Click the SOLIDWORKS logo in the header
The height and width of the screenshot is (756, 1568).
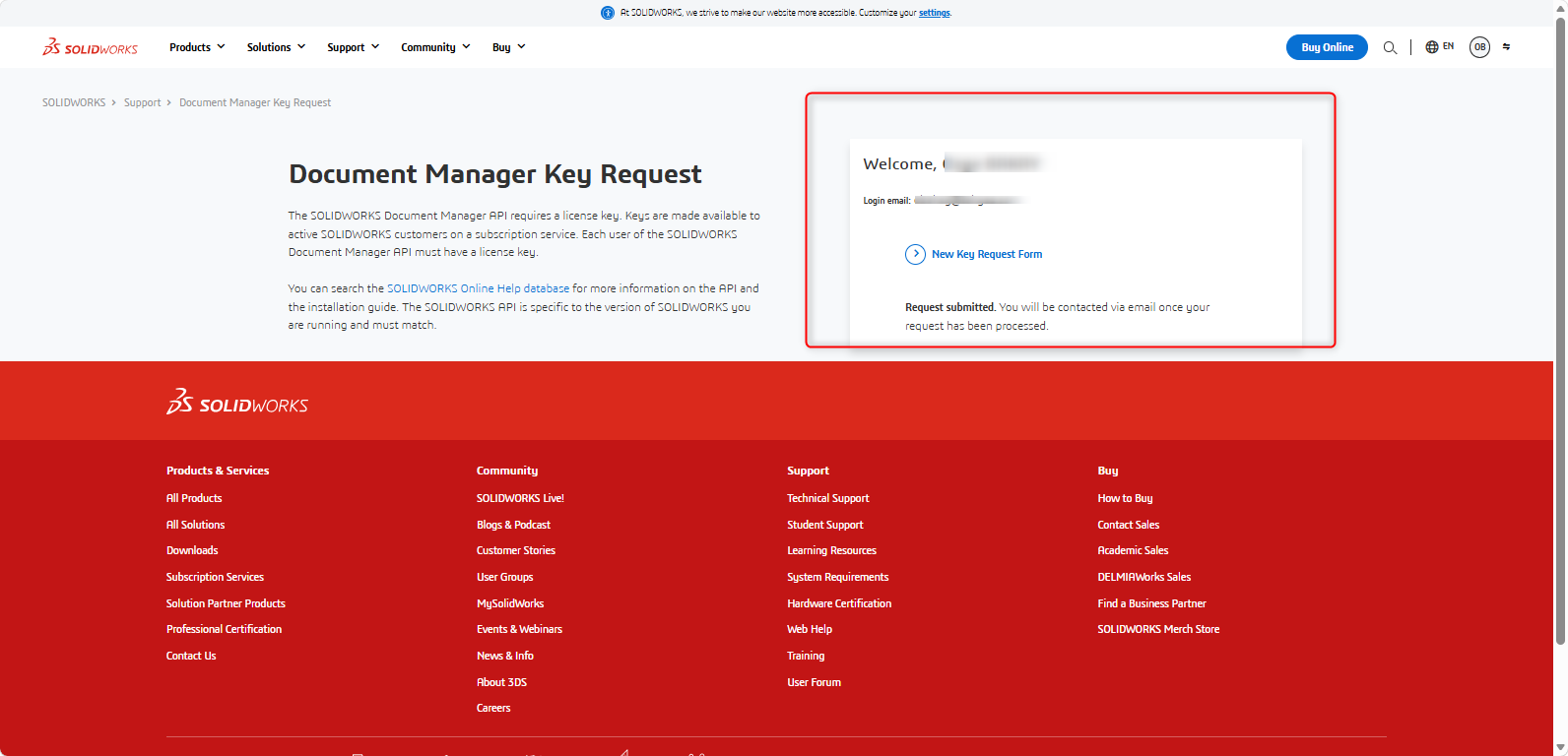click(x=90, y=47)
